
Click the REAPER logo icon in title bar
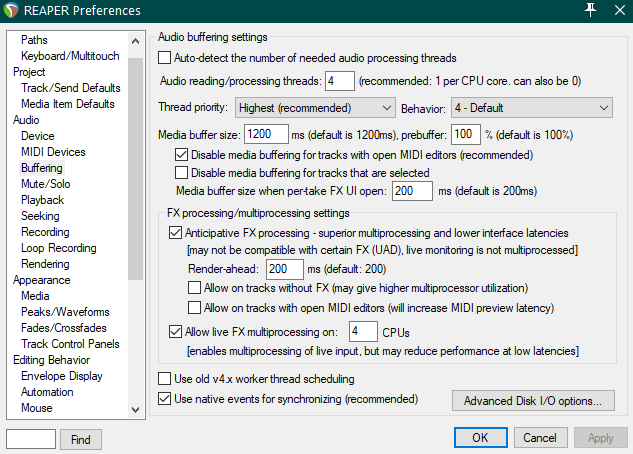pyautogui.click(x=13, y=11)
